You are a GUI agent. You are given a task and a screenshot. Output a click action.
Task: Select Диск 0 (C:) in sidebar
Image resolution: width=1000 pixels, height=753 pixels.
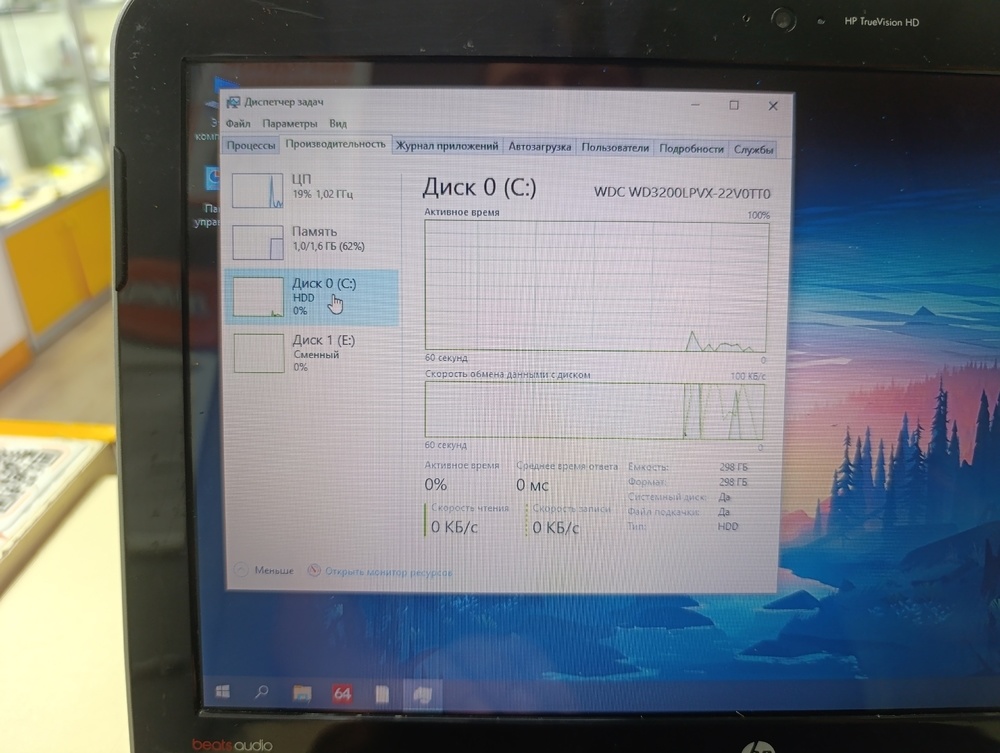pos(312,297)
